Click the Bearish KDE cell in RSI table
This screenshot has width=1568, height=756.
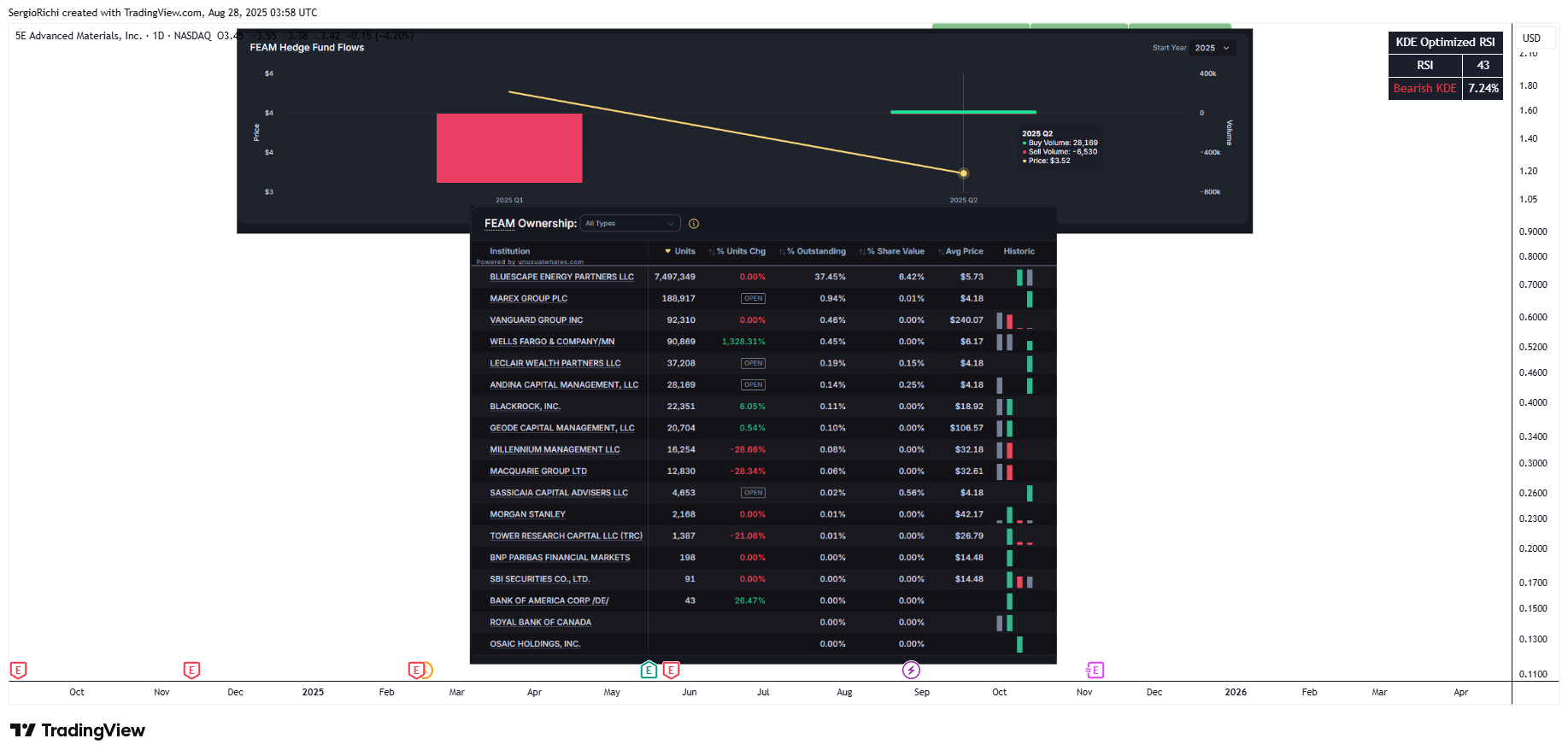point(1424,88)
